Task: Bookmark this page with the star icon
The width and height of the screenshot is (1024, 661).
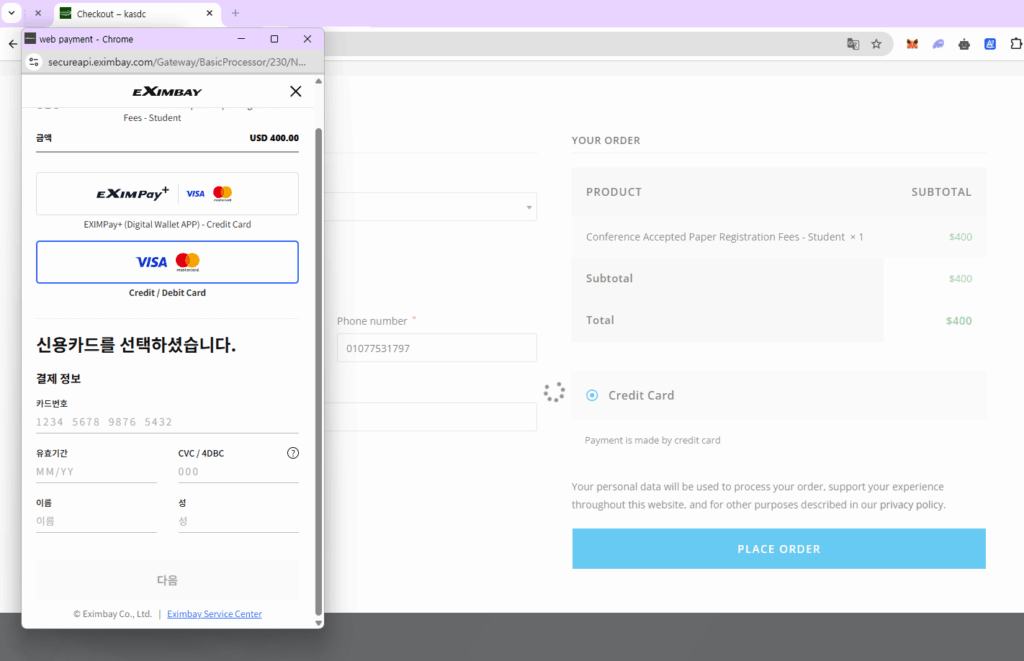Action: coord(876,44)
